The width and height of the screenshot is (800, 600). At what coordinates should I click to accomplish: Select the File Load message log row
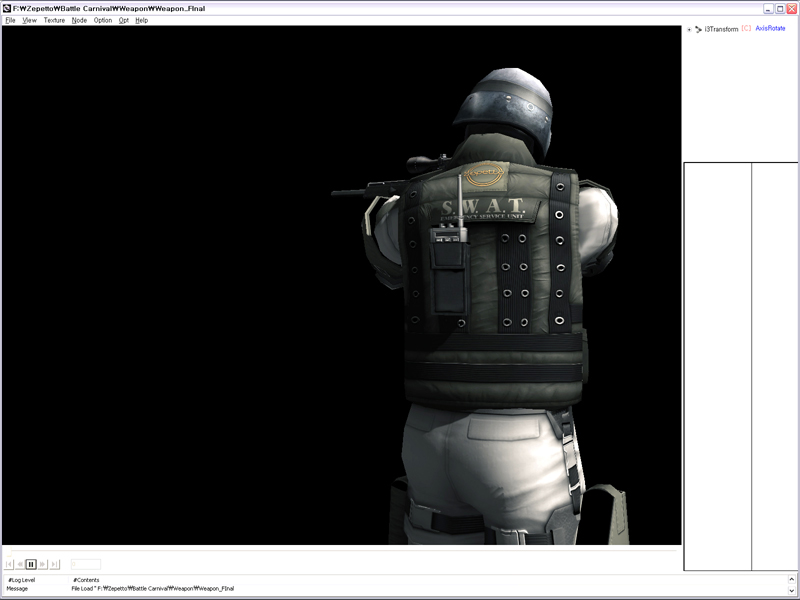[152, 589]
